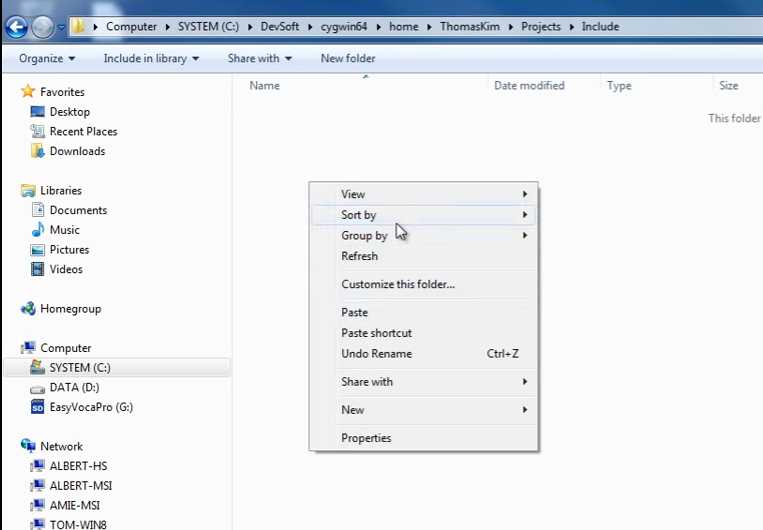Click the Favorites star icon
Image resolution: width=763 pixels, height=530 pixels.
click(28, 91)
